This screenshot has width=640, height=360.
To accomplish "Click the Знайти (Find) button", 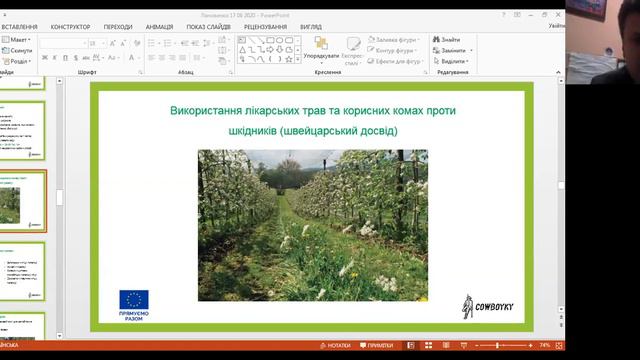I will 446,40.
